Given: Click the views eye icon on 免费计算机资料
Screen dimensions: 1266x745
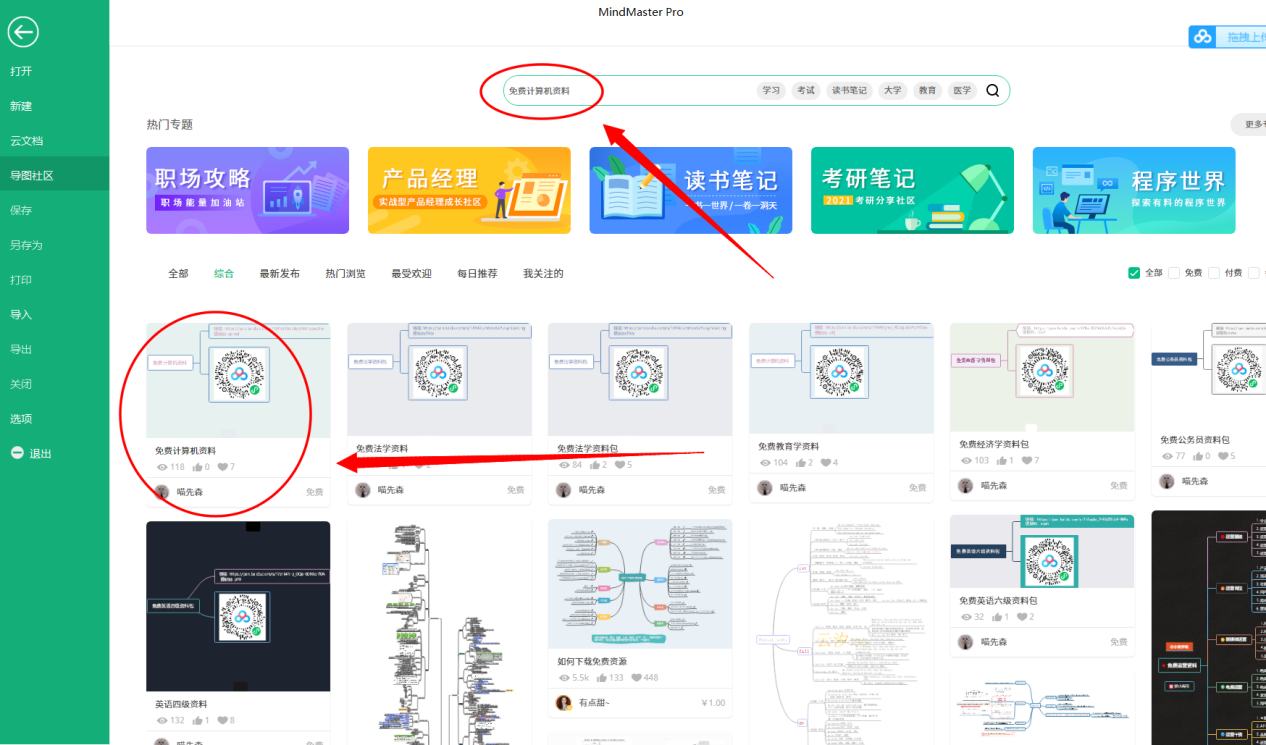Looking at the screenshot, I should (162, 467).
